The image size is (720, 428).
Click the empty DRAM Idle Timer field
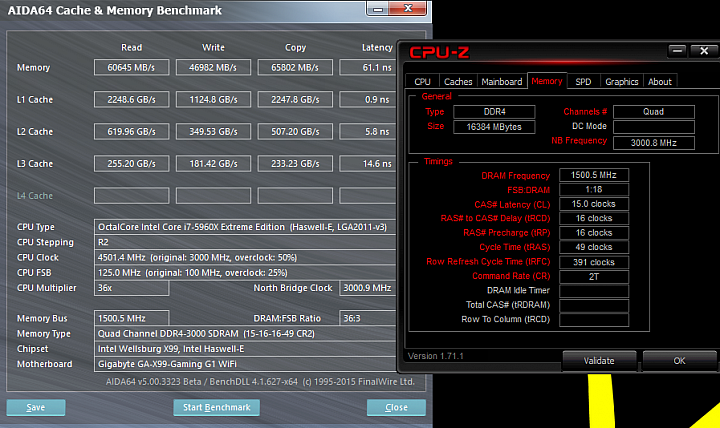pos(594,291)
